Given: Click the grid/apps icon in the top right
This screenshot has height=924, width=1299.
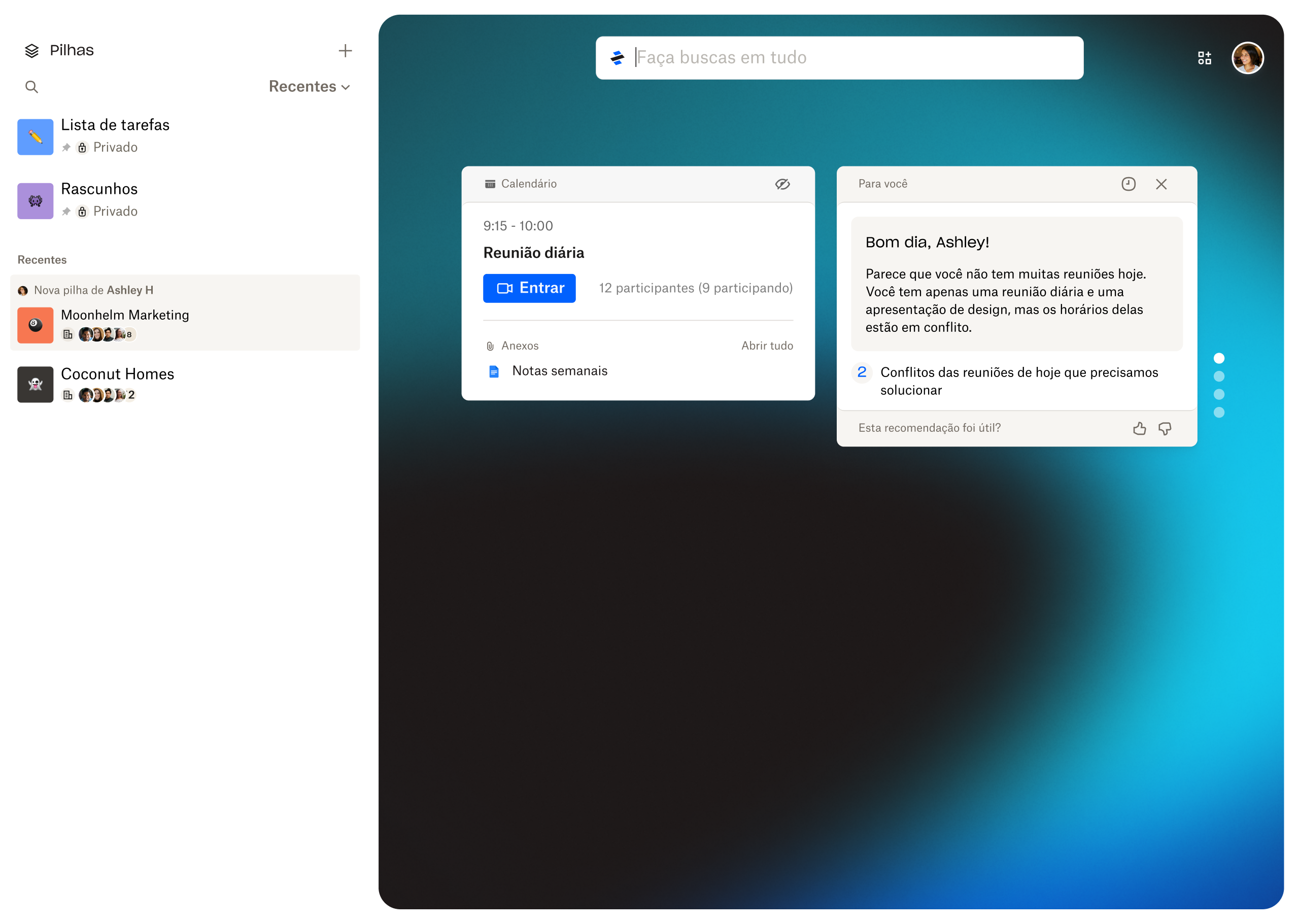Looking at the screenshot, I should coord(1204,57).
